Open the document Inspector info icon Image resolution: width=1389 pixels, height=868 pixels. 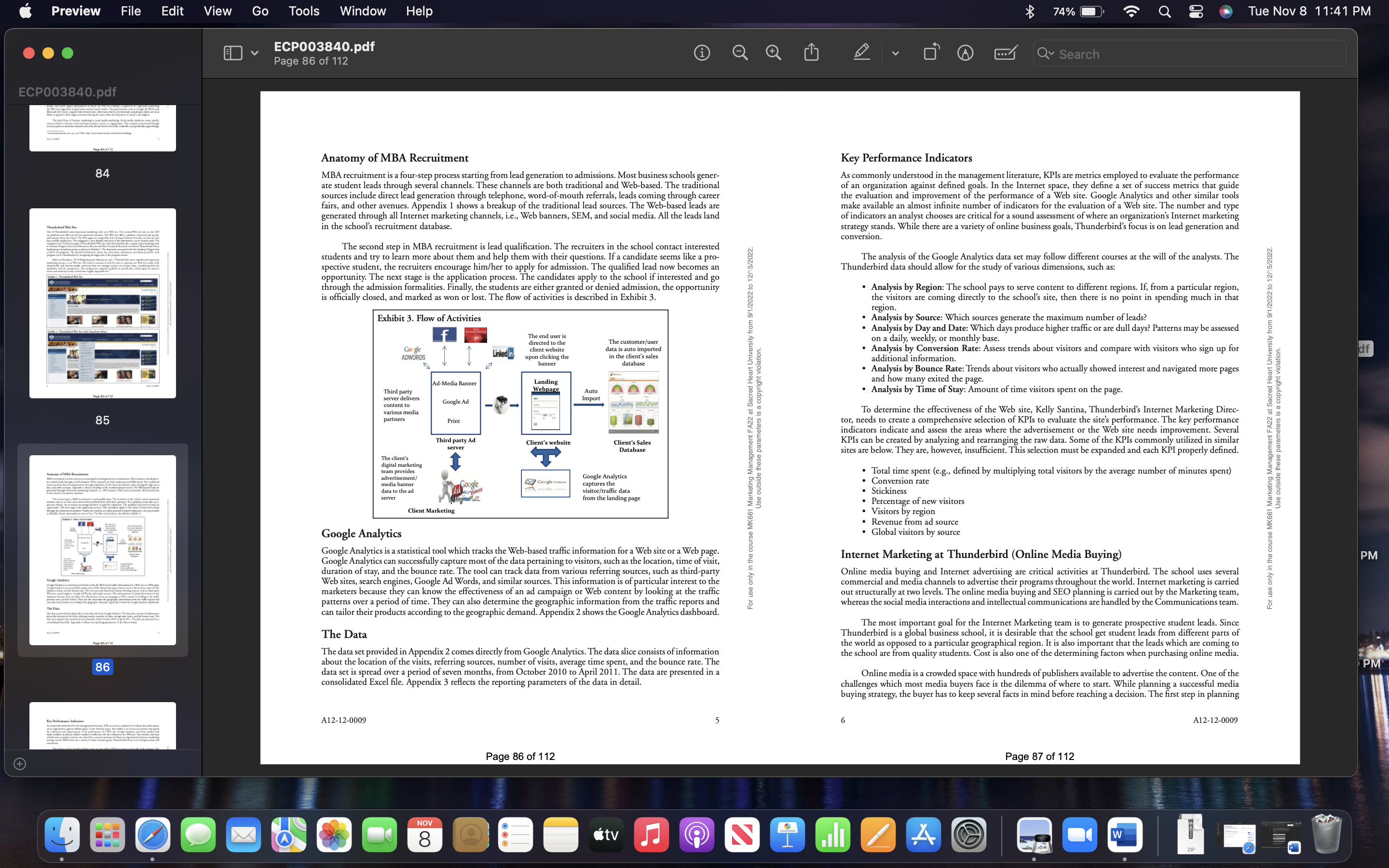click(x=701, y=54)
